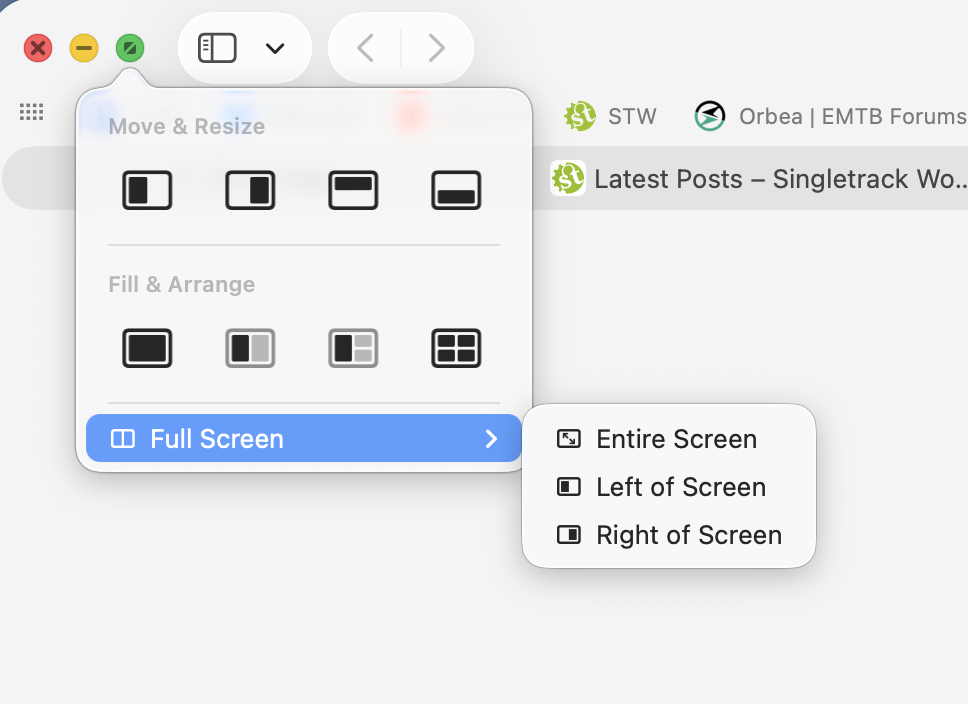
Task: Select the Fill entire screen tile icon
Action: tap(147, 348)
